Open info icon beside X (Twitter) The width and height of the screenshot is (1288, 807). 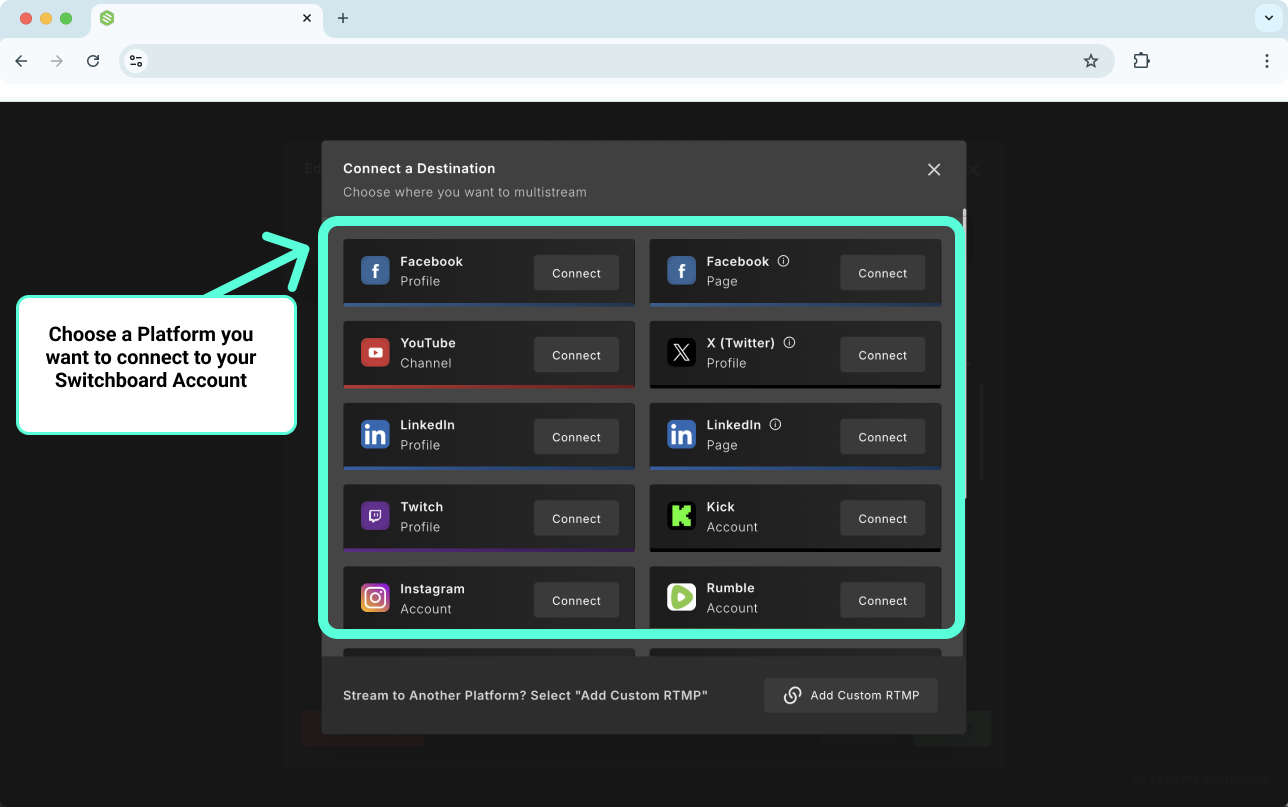point(789,342)
